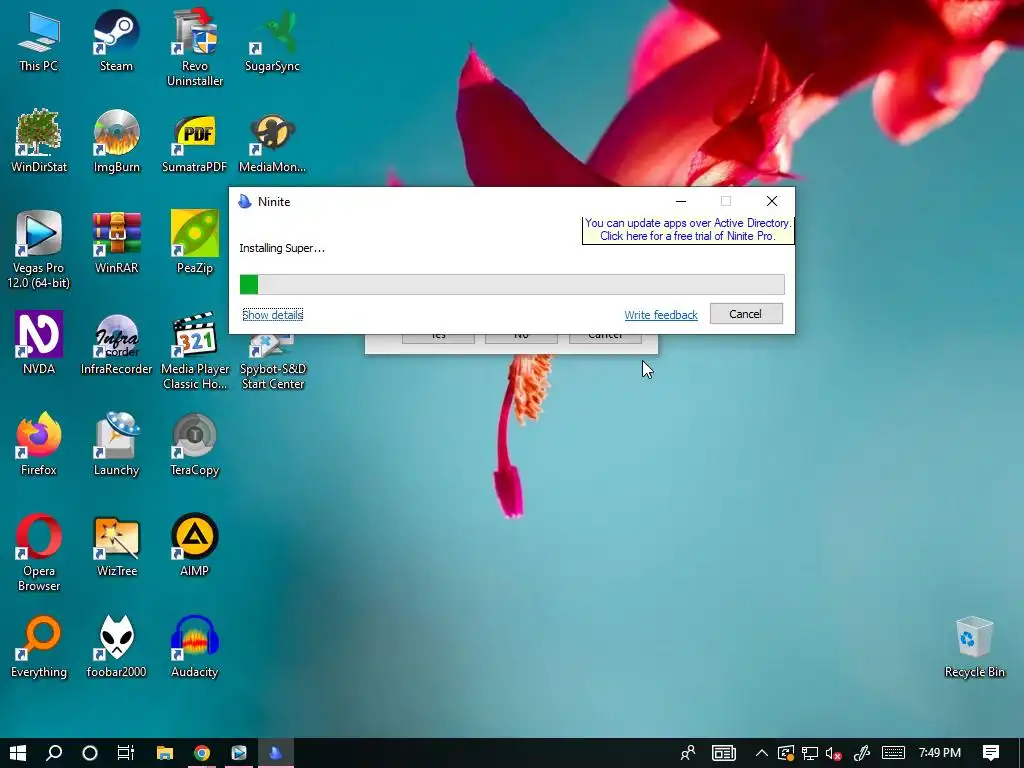Click the foobar2000 desktop icon
The height and width of the screenshot is (768, 1024).
click(116, 648)
